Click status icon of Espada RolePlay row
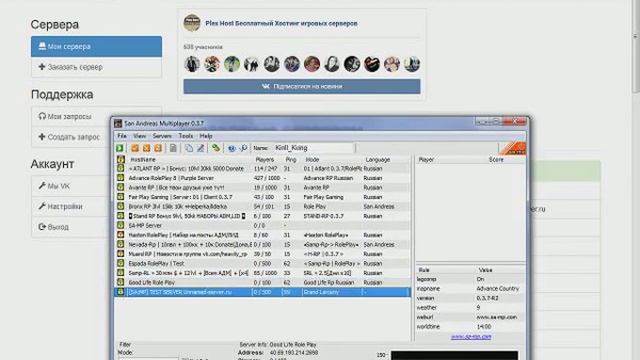Screen dimensions: 640x360 coord(120,264)
